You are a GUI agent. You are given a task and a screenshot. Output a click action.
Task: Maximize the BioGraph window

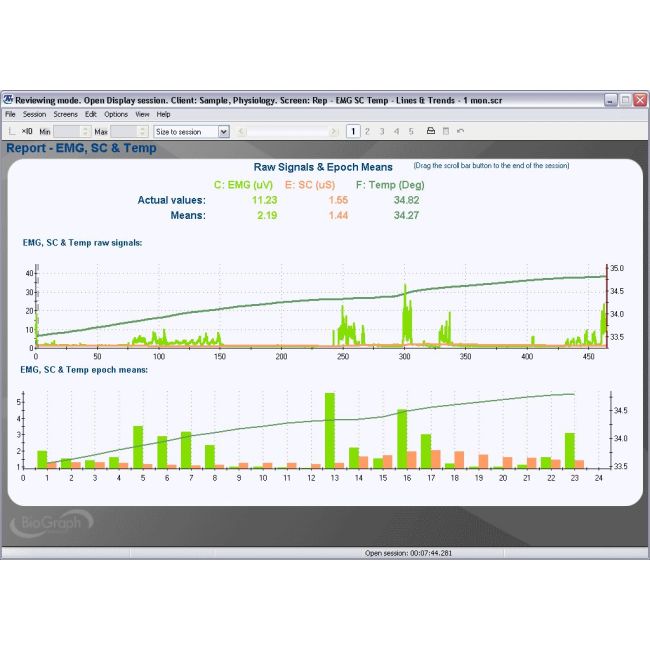[626, 100]
